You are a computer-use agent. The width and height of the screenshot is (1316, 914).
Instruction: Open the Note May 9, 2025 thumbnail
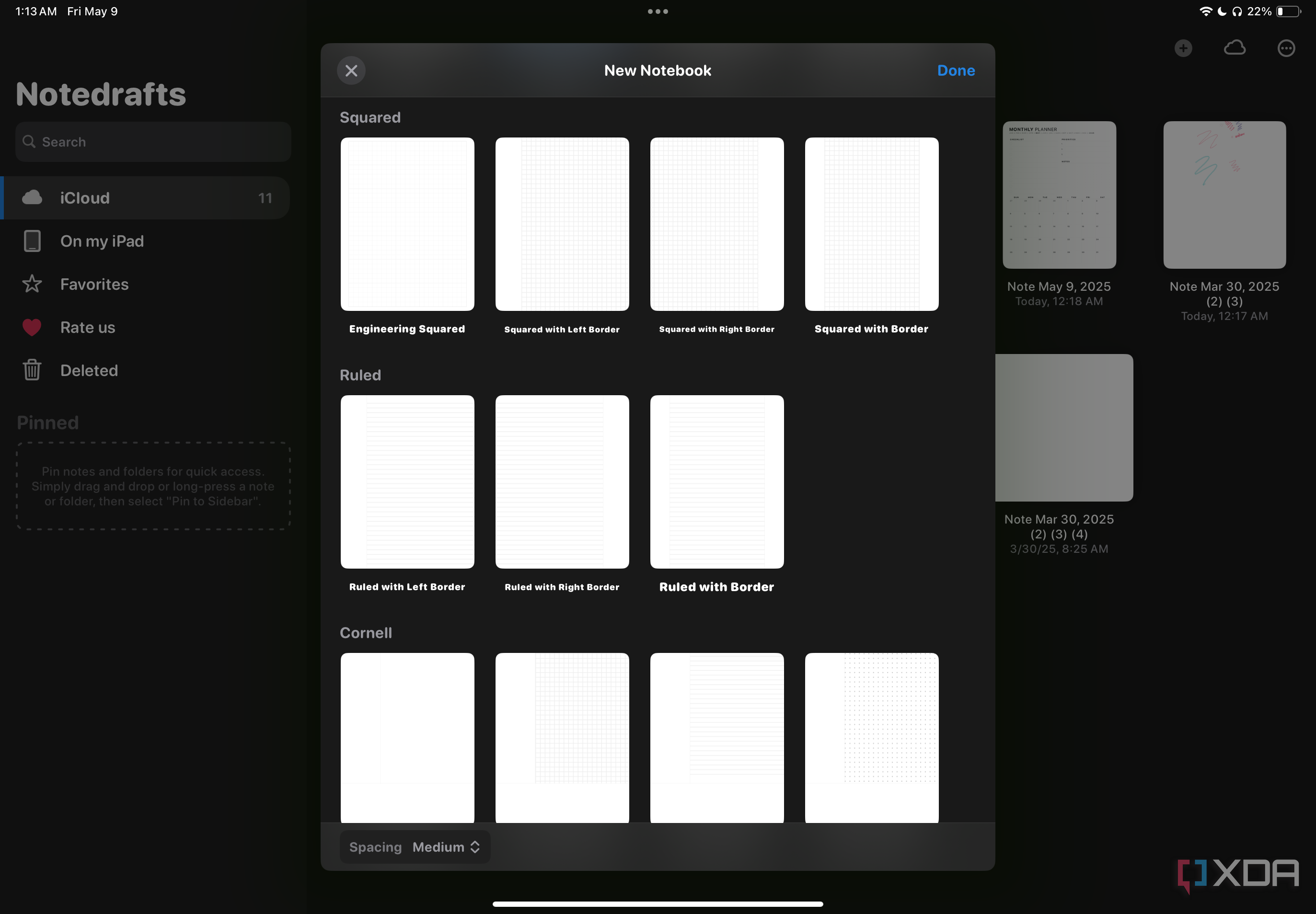pyautogui.click(x=1058, y=194)
